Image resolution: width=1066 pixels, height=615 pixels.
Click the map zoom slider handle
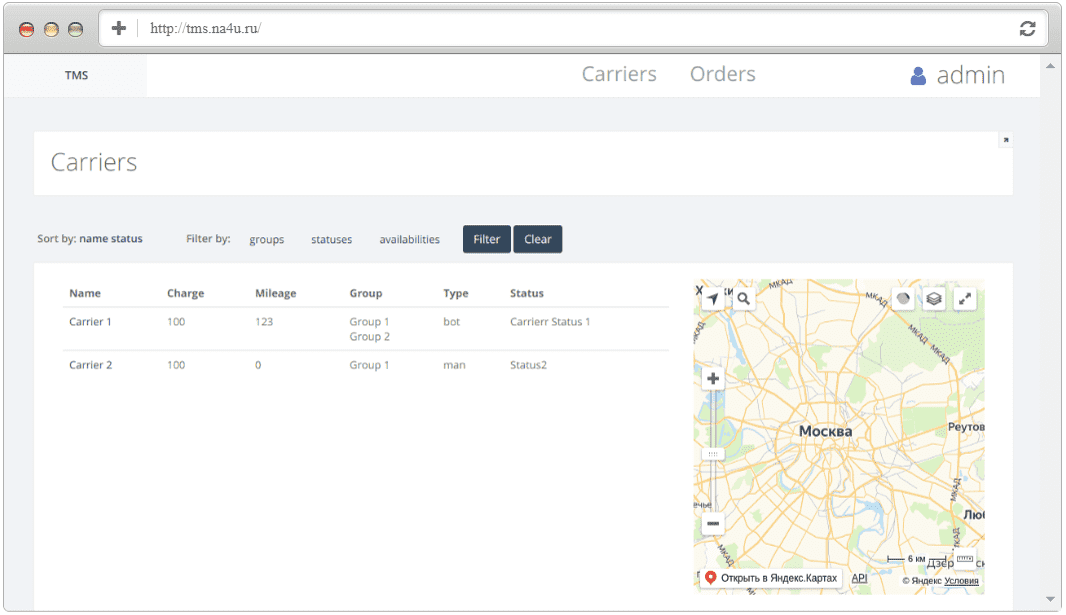pos(712,454)
